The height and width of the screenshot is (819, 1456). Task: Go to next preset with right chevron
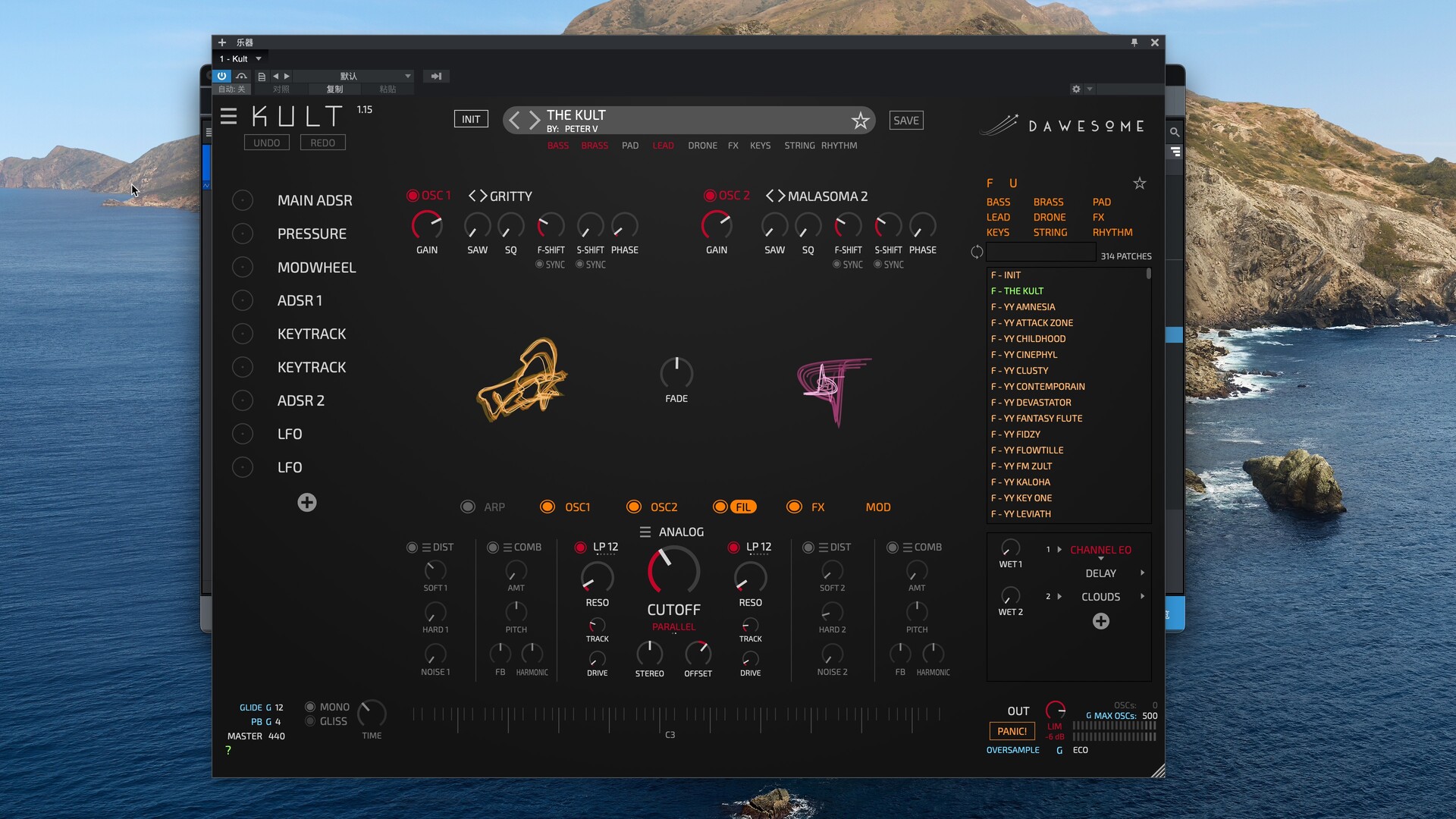point(535,120)
